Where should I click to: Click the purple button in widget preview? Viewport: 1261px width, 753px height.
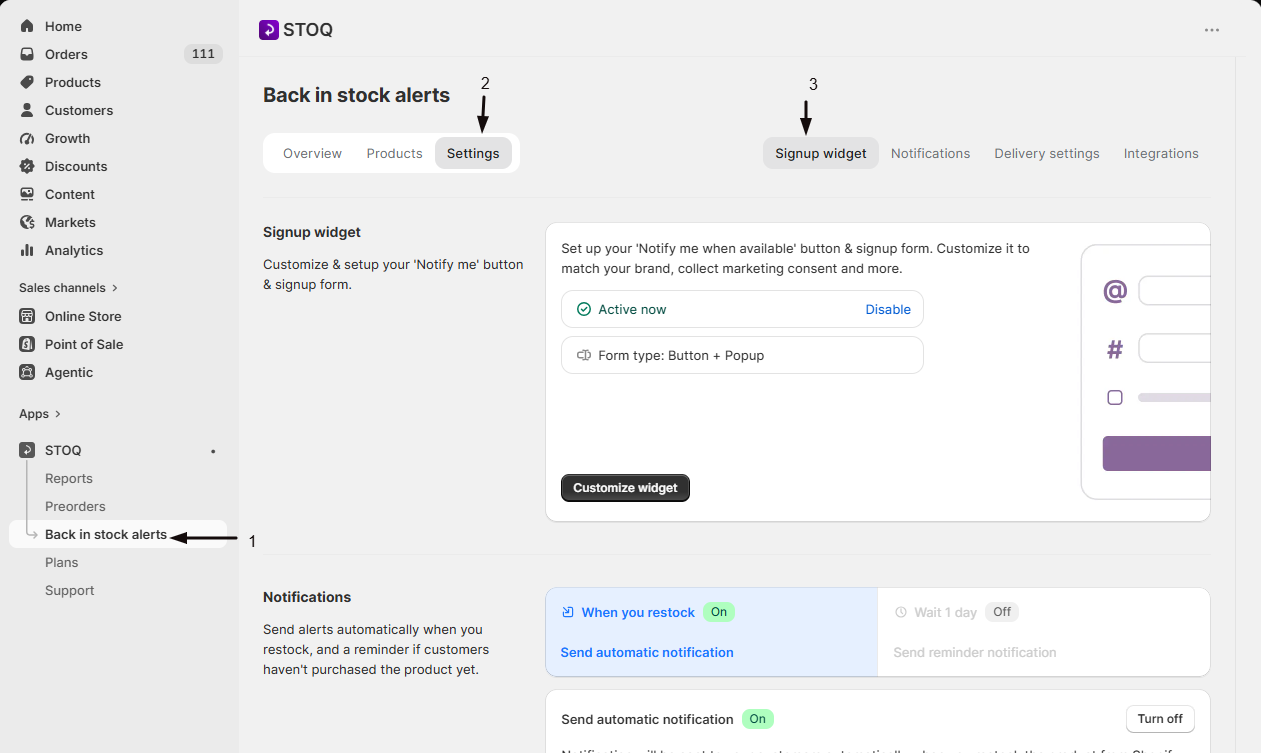coord(1156,453)
